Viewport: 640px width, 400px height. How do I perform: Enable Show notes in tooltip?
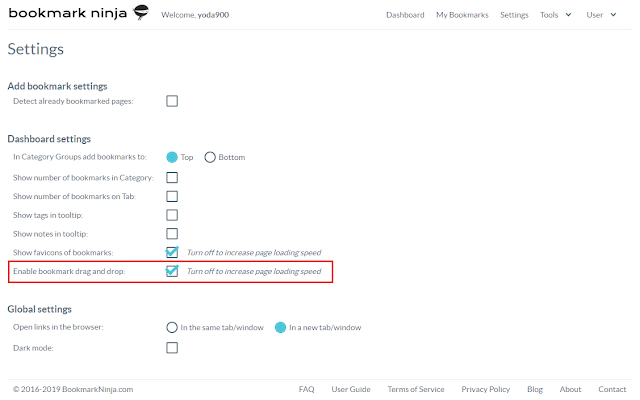click(x=172, y=234)
